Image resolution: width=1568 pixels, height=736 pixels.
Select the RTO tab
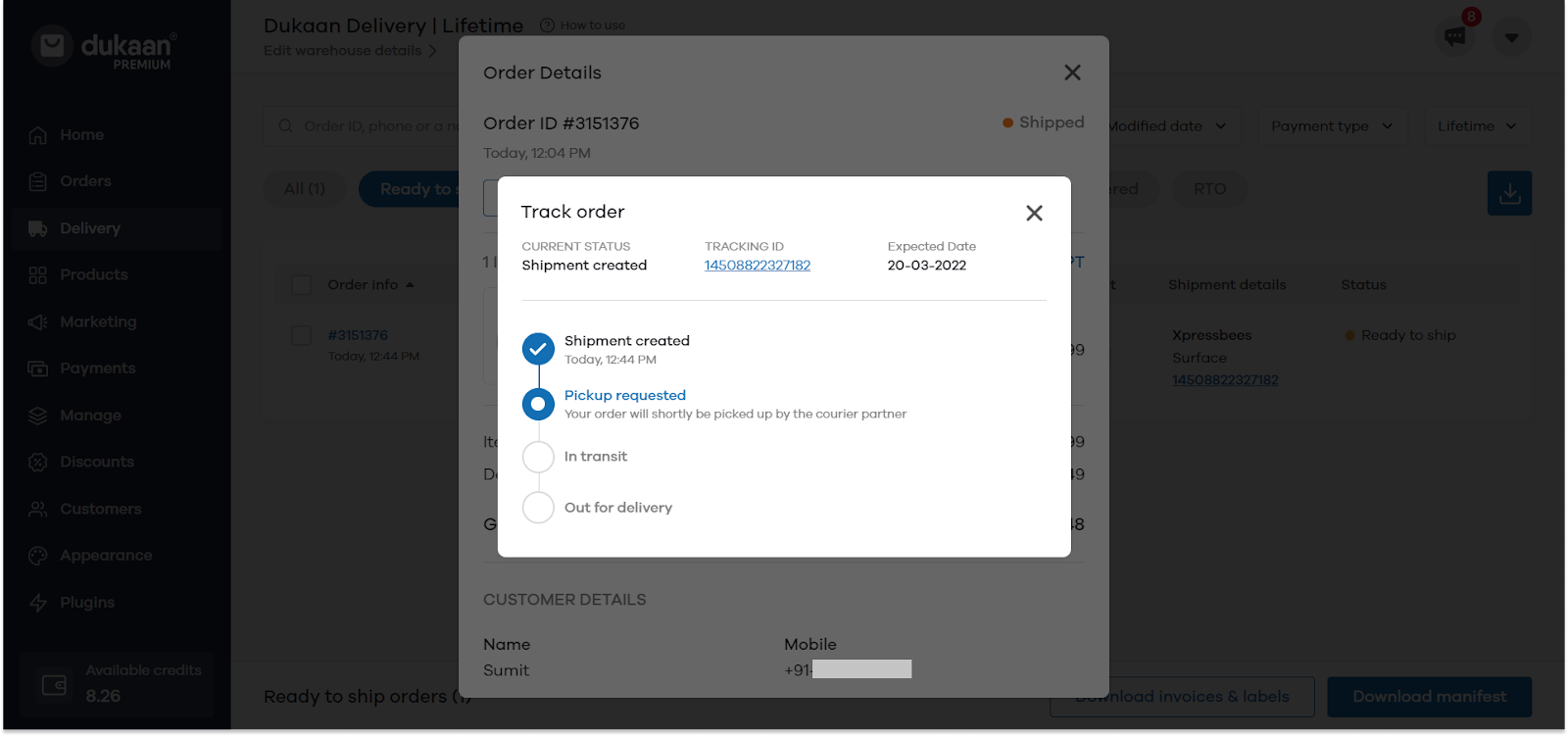tap(1210, 189)
